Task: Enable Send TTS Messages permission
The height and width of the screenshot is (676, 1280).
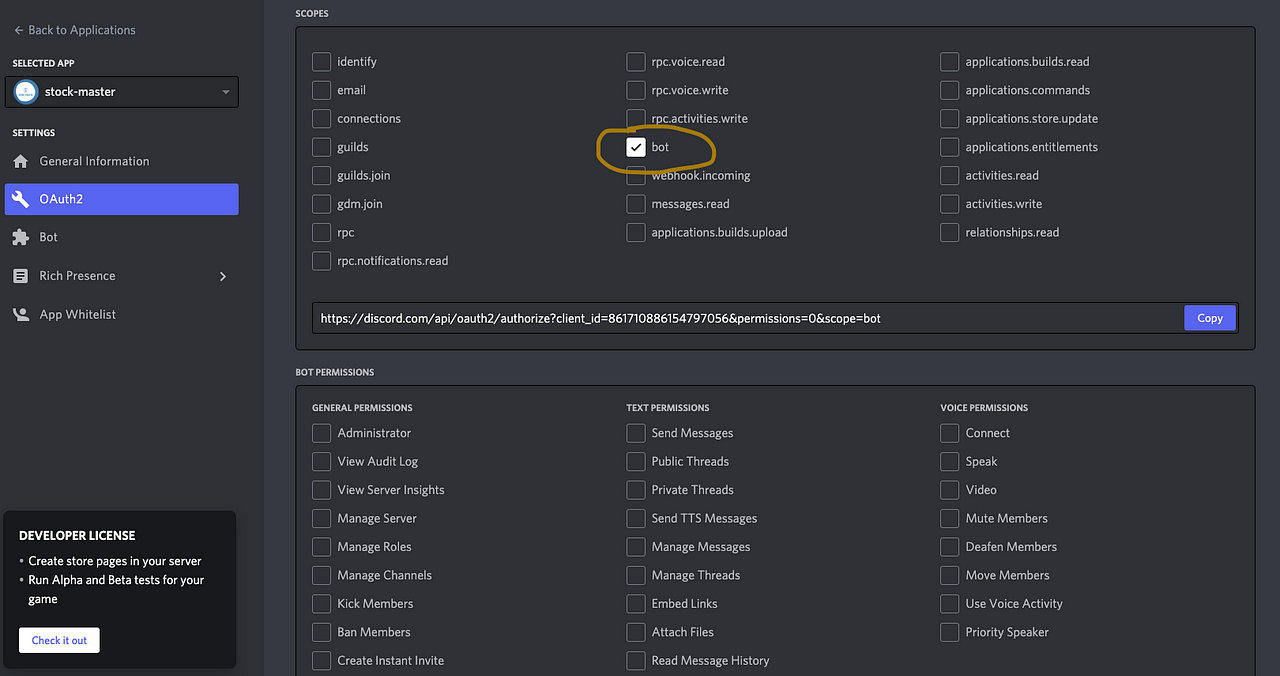Action: pyautogui.click(x=636, y=519)
